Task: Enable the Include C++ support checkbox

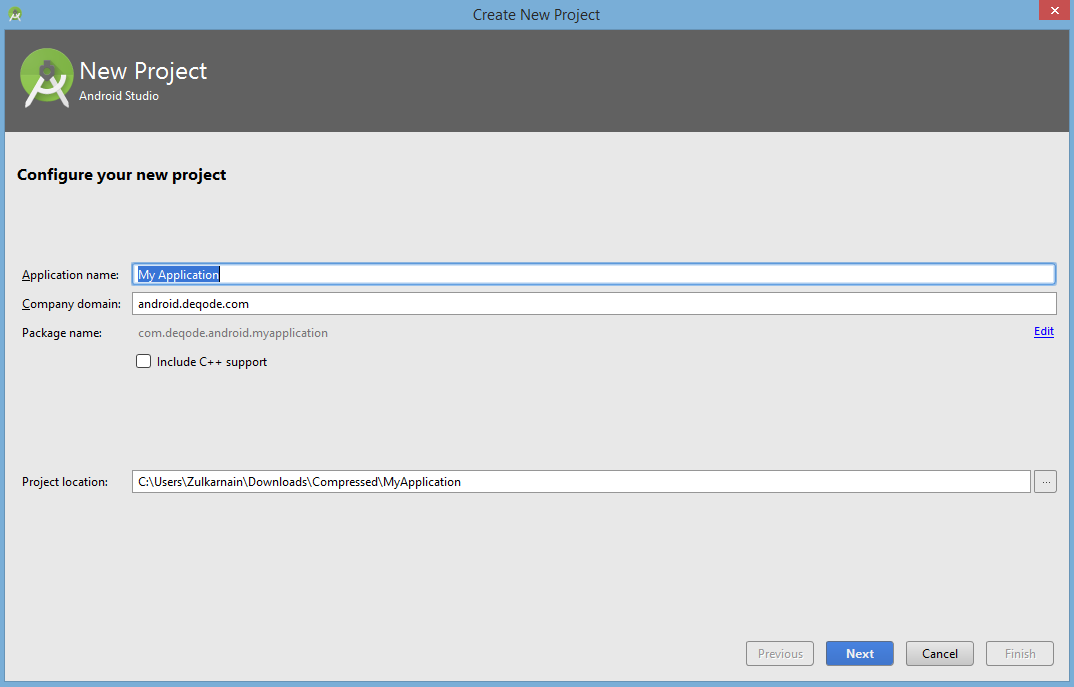Action: click(143, 361)
